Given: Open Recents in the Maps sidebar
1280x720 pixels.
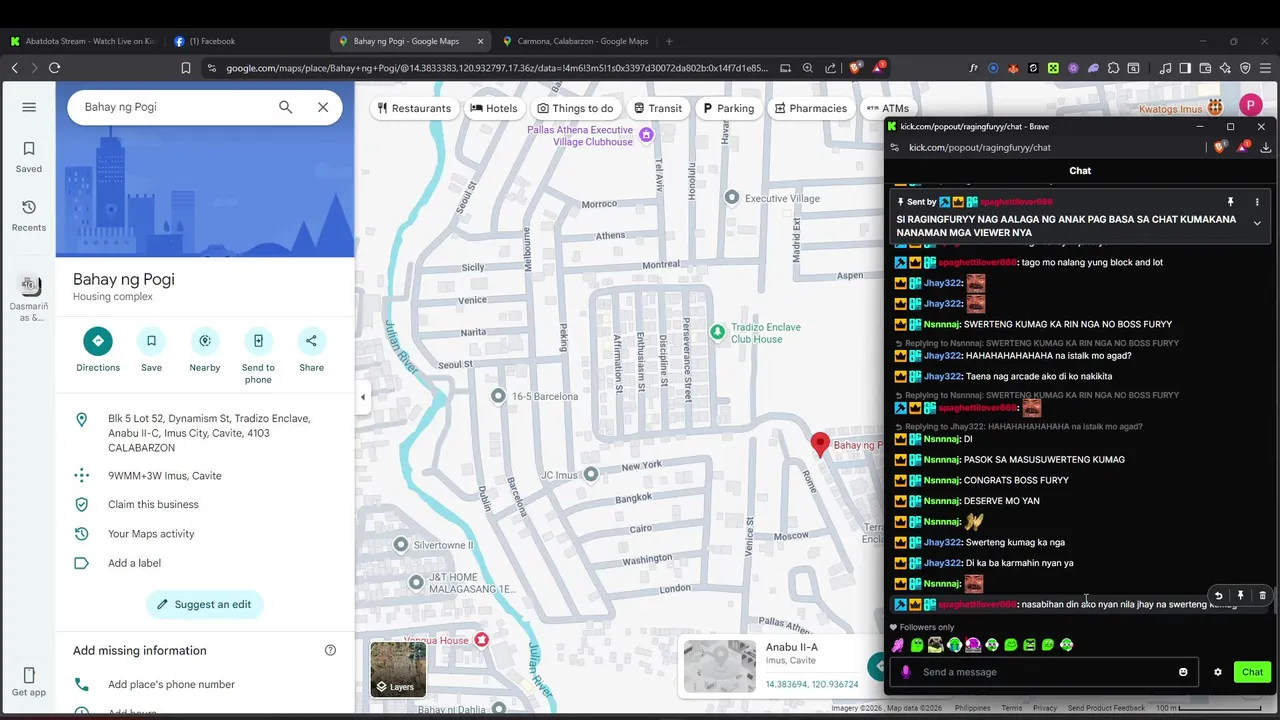Looking at the screenshot, I should pyautogui.click(x=29, y=215).
